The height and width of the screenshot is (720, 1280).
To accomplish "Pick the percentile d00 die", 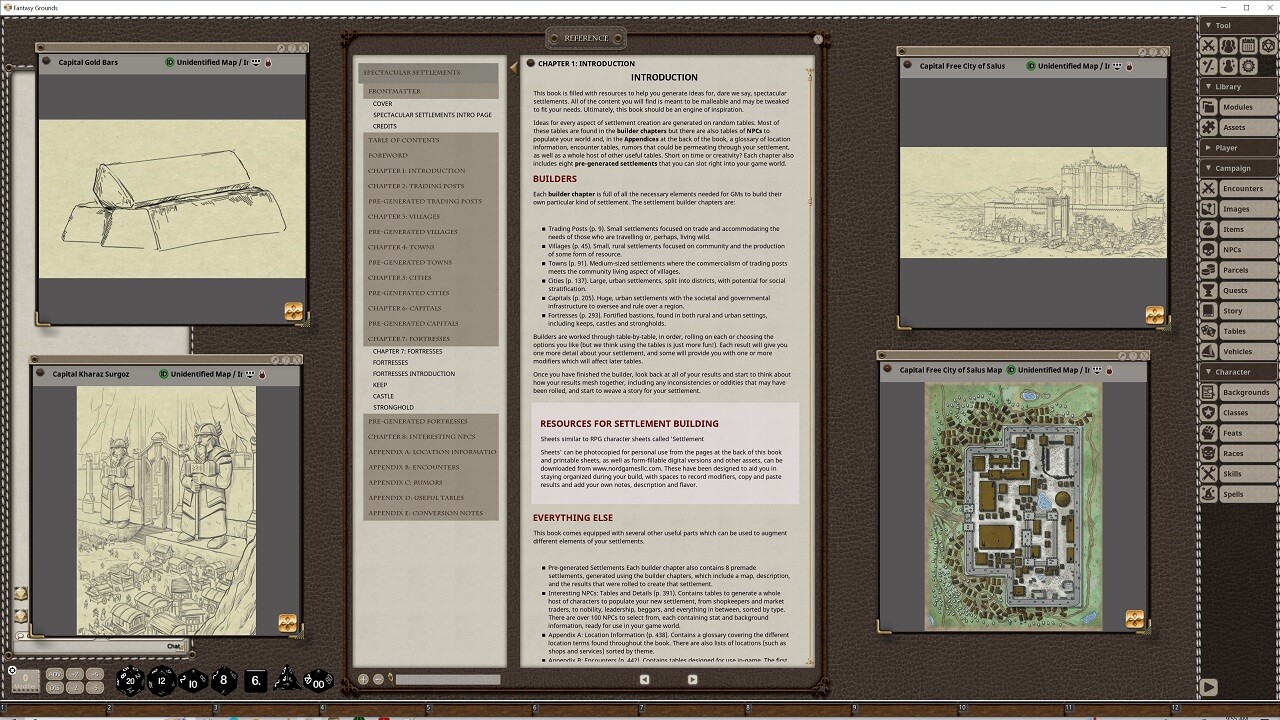I will click(x=319, y=680).
